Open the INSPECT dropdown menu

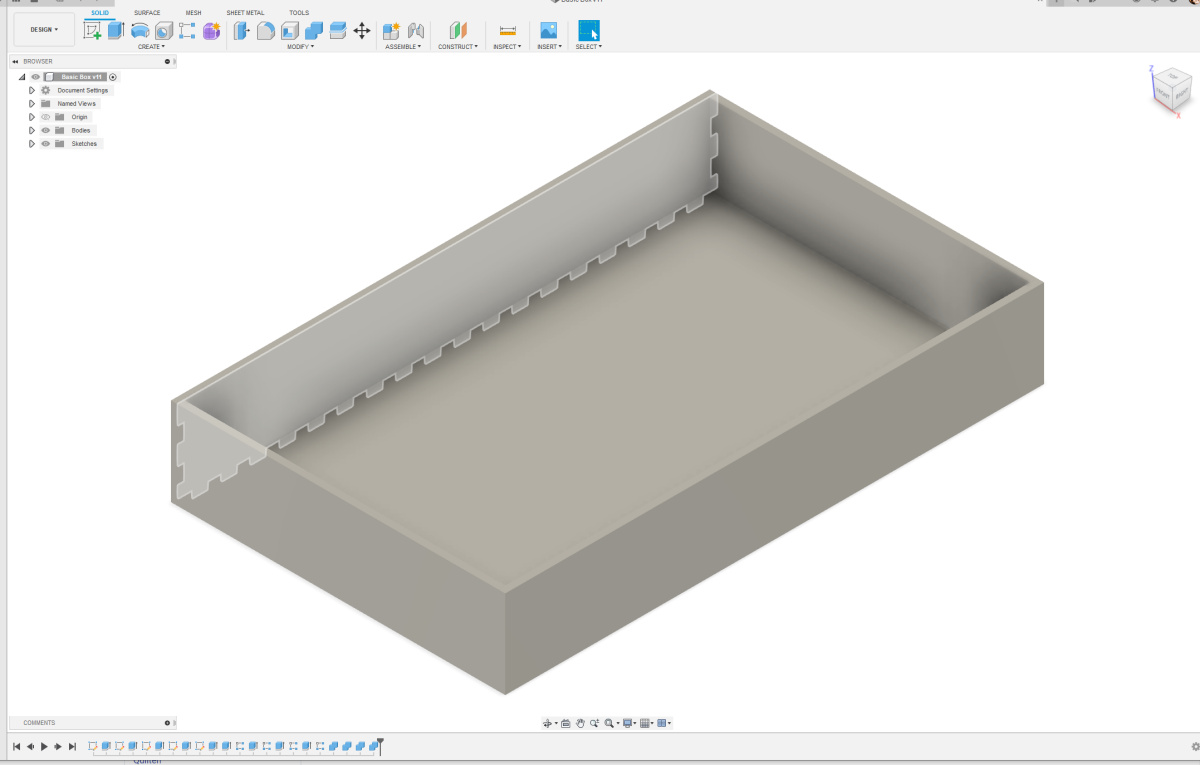[x=507, y=47]
